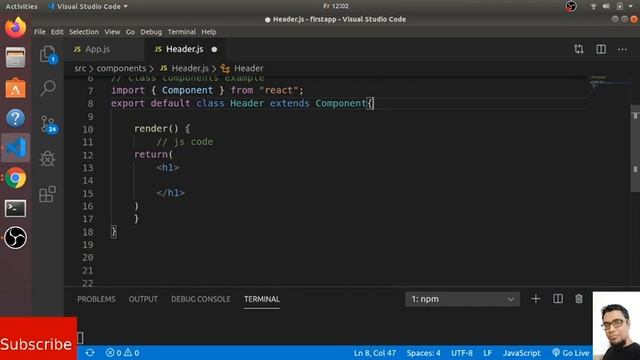Focus Visual Studio Code dock icon
The height and width of the screenshot is (360, 640).
[16, 148]
